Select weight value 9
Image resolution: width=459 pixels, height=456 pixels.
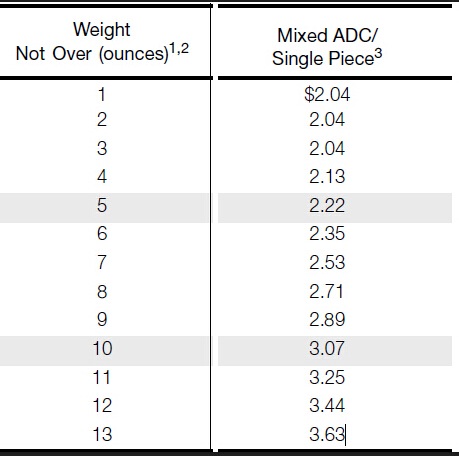102,319
